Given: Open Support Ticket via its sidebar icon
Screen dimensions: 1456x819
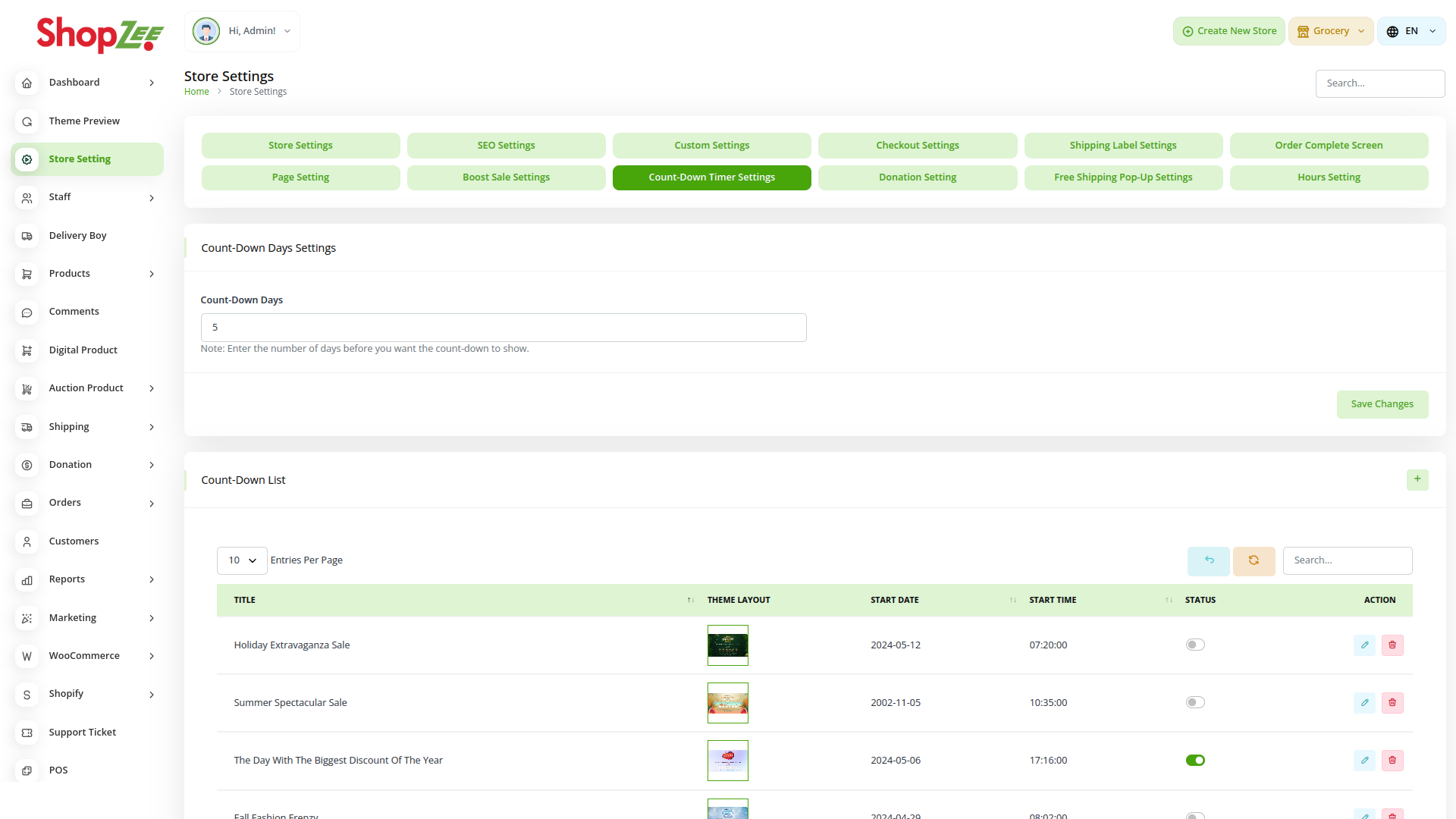Looking at the screenshot, I should coord(27,733).
